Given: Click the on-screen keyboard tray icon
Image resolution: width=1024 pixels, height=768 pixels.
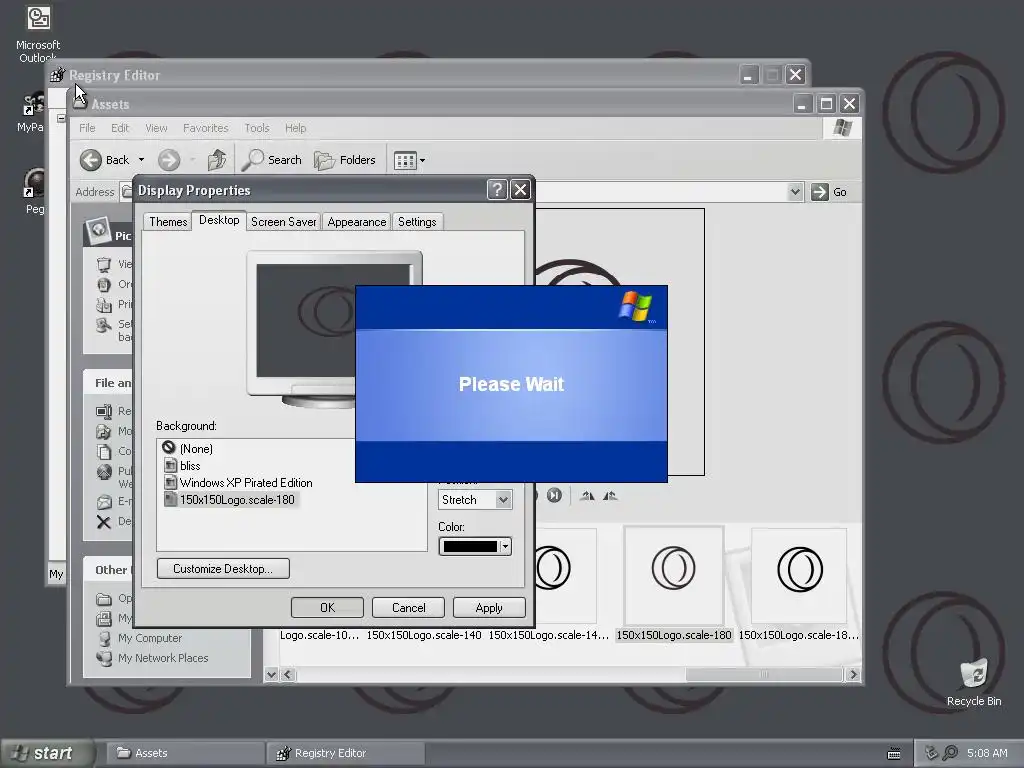Looking at the screenshot, I should pyautogui.click(x=894, y=754).
